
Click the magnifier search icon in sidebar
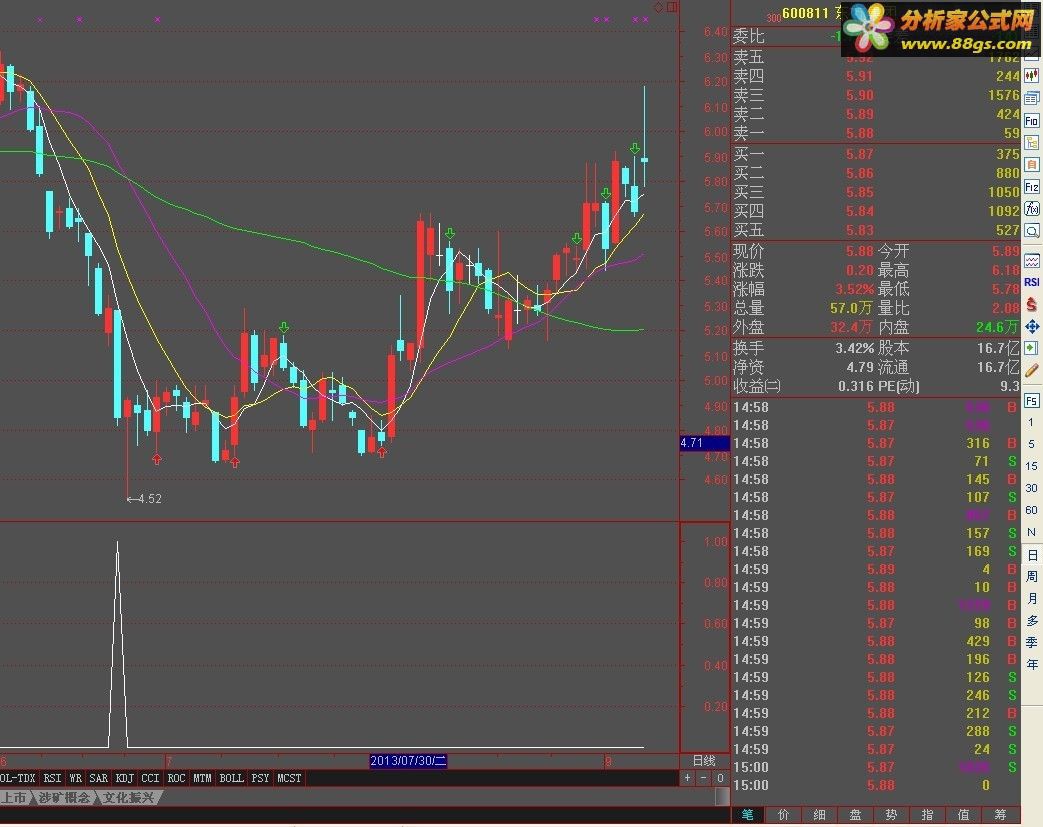[1032, 231]
